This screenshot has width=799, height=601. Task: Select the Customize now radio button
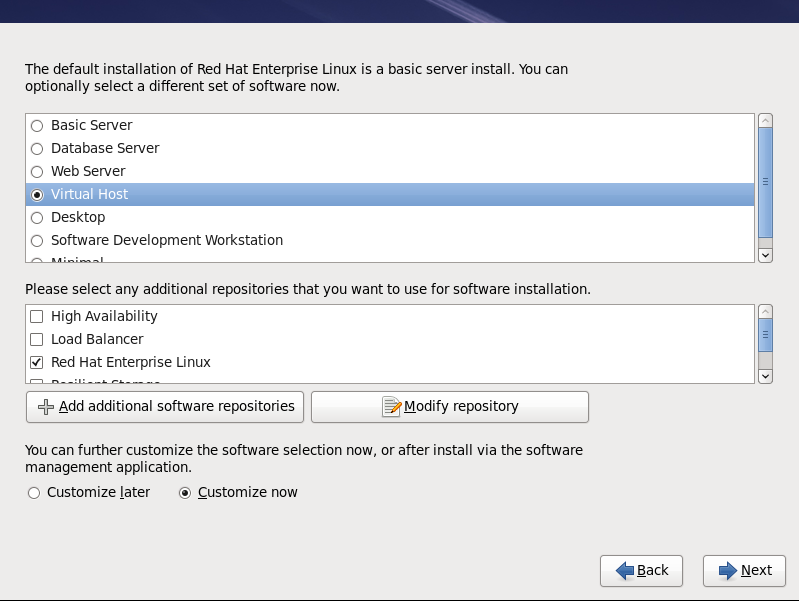tap(185, 493)
